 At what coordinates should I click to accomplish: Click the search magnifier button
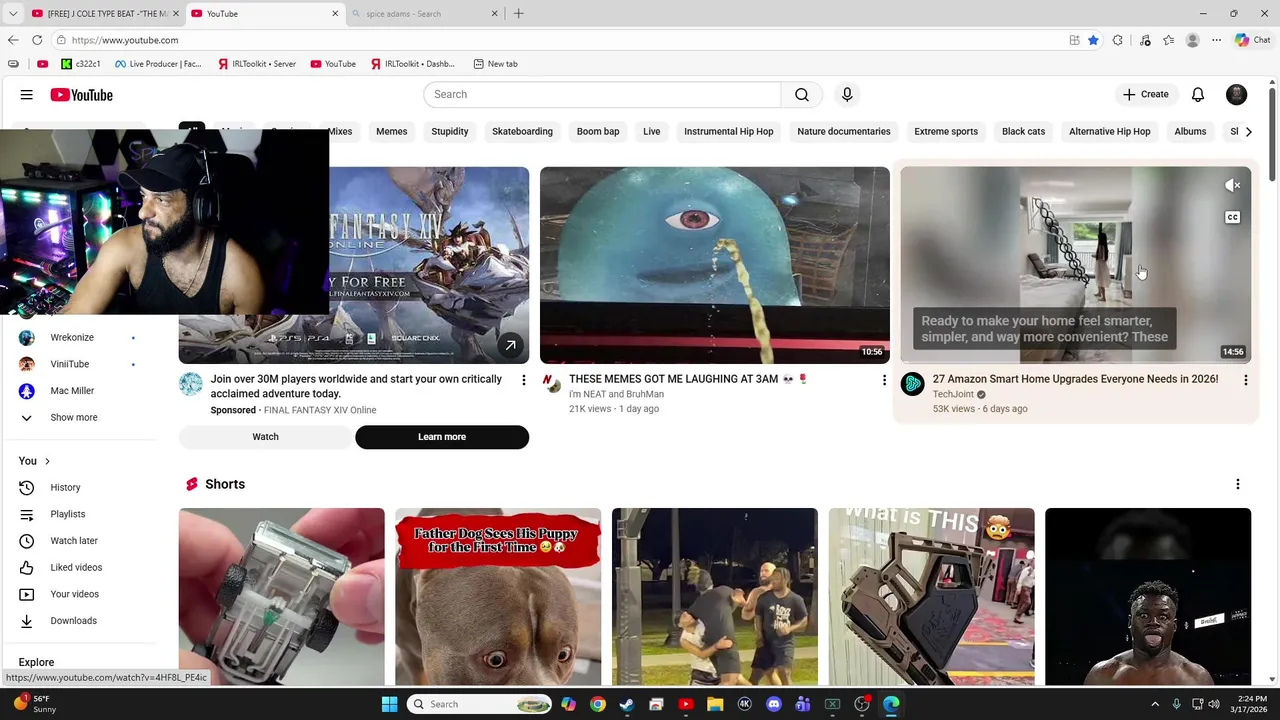[802, 94]
